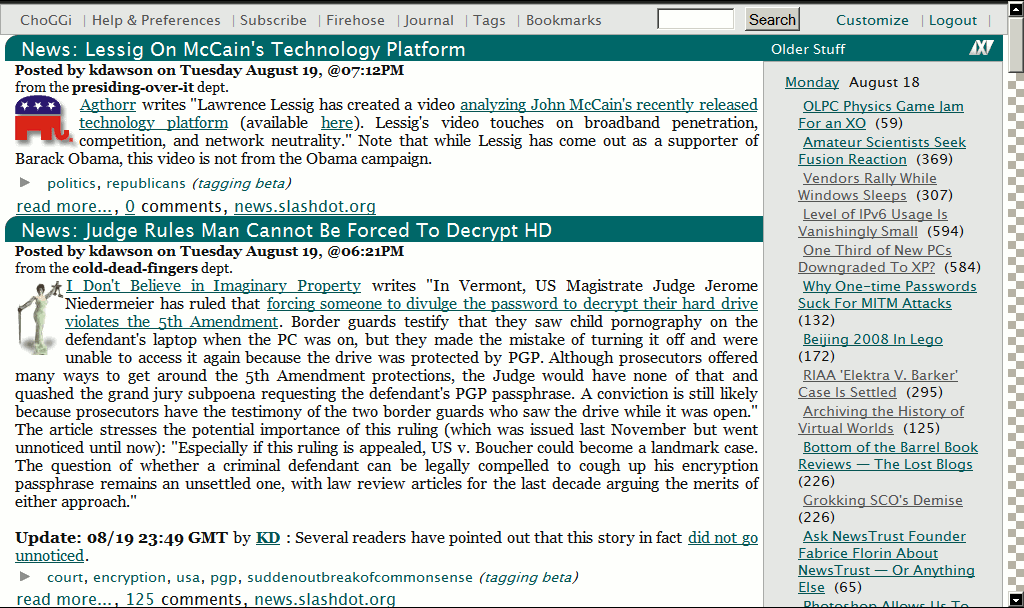This screenshot has width=1024, height=608.
Task: Click the 'here' platform link
Action: coord(337,123)
